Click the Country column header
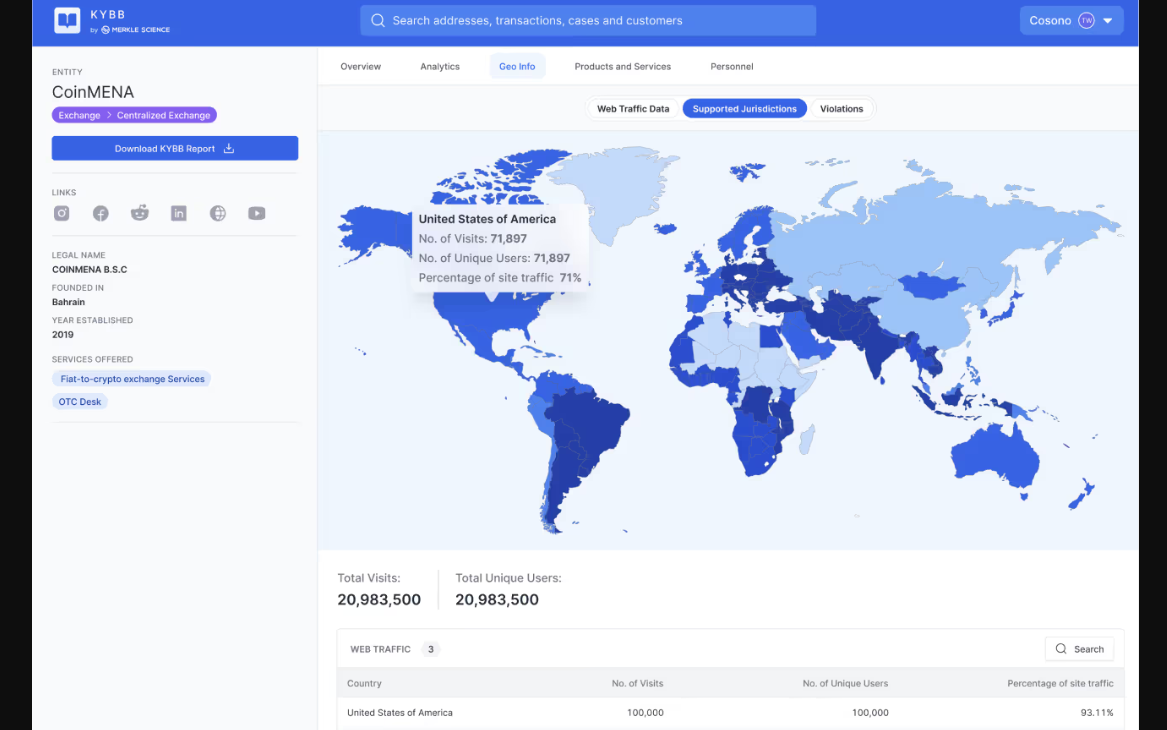This screenshot has width=1167, height=730. pos(364,683)
